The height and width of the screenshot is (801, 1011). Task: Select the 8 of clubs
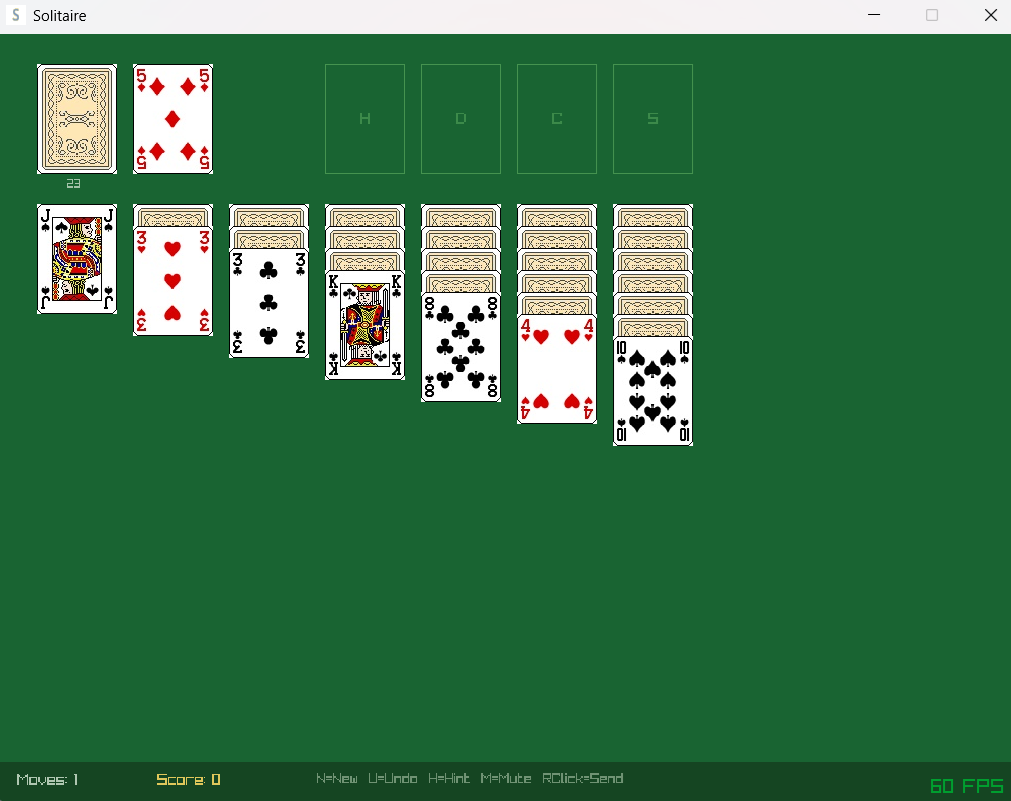click(x=460, y=345)
